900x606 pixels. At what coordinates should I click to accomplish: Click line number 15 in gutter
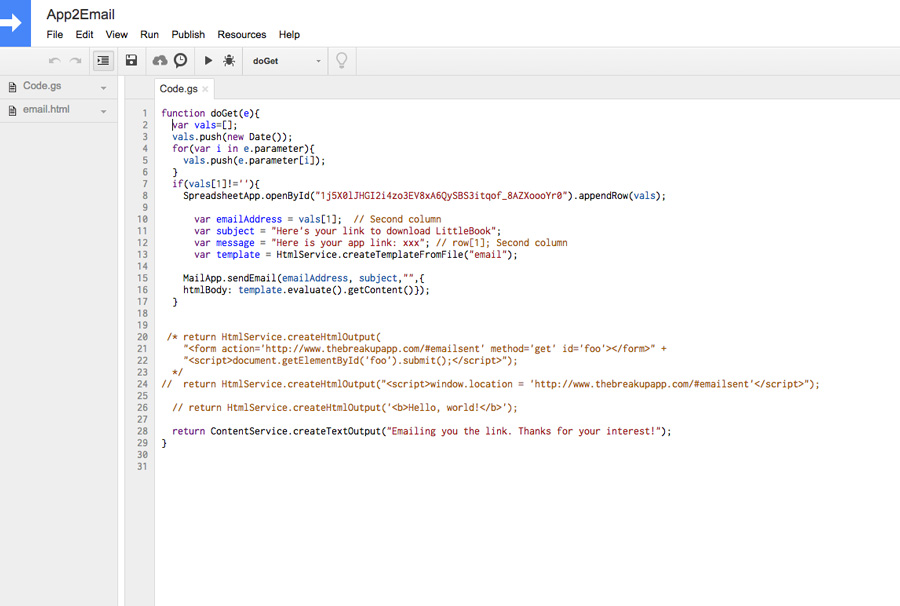click(x=142, y=278)
